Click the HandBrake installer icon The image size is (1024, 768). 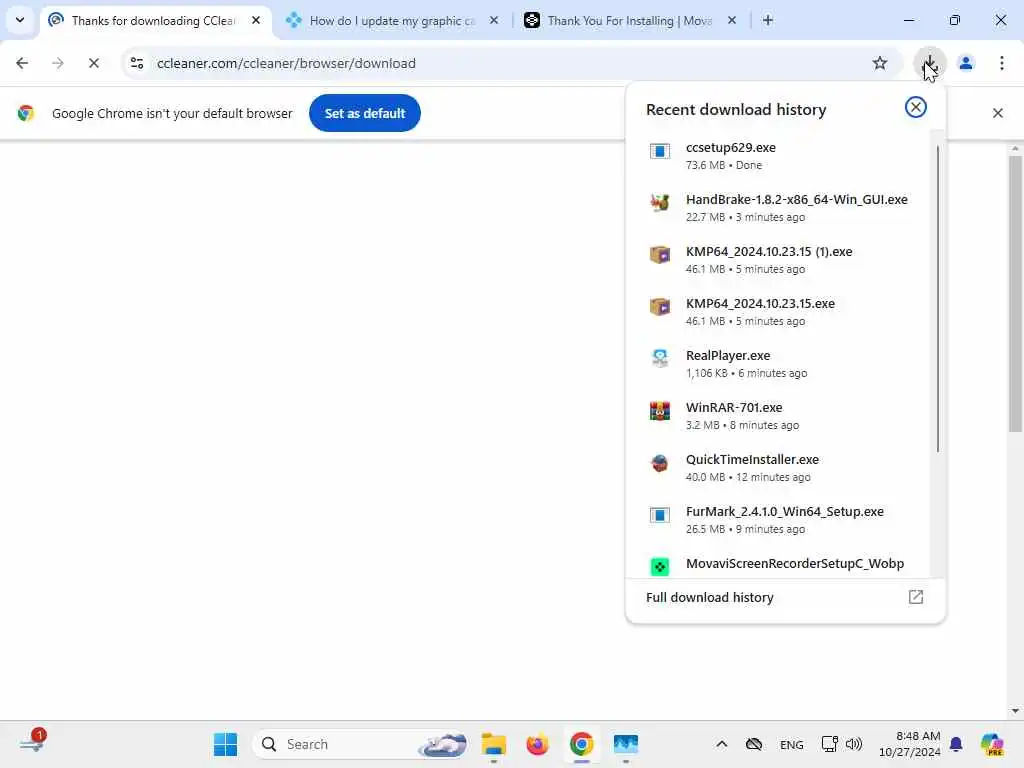[660, 202]
